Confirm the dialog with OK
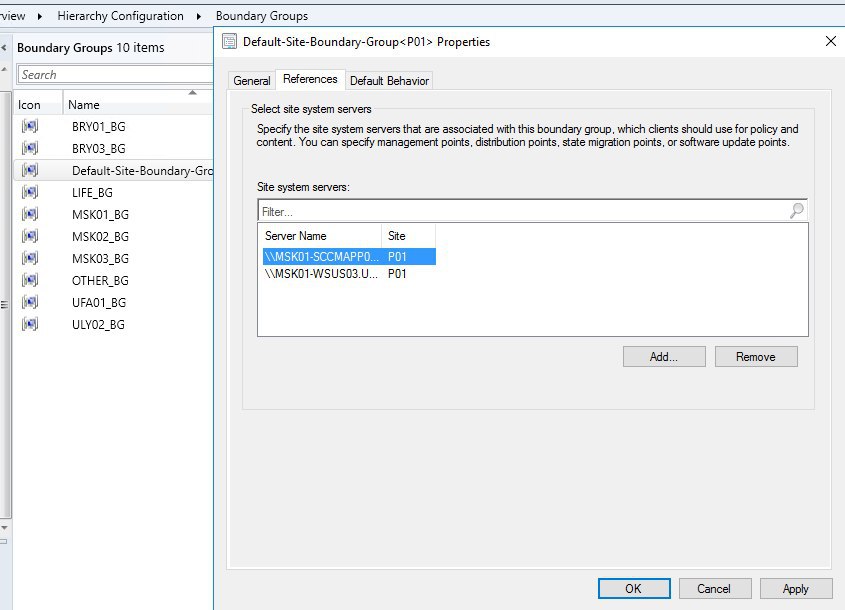845x610 pixels. 634,588
